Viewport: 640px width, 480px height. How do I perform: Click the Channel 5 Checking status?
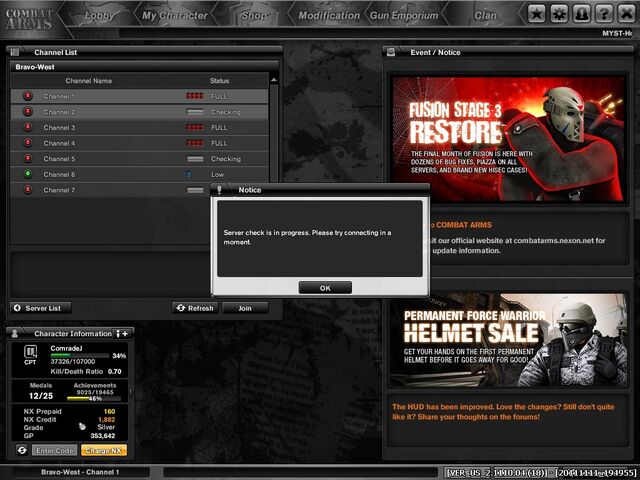pos(226,159)
